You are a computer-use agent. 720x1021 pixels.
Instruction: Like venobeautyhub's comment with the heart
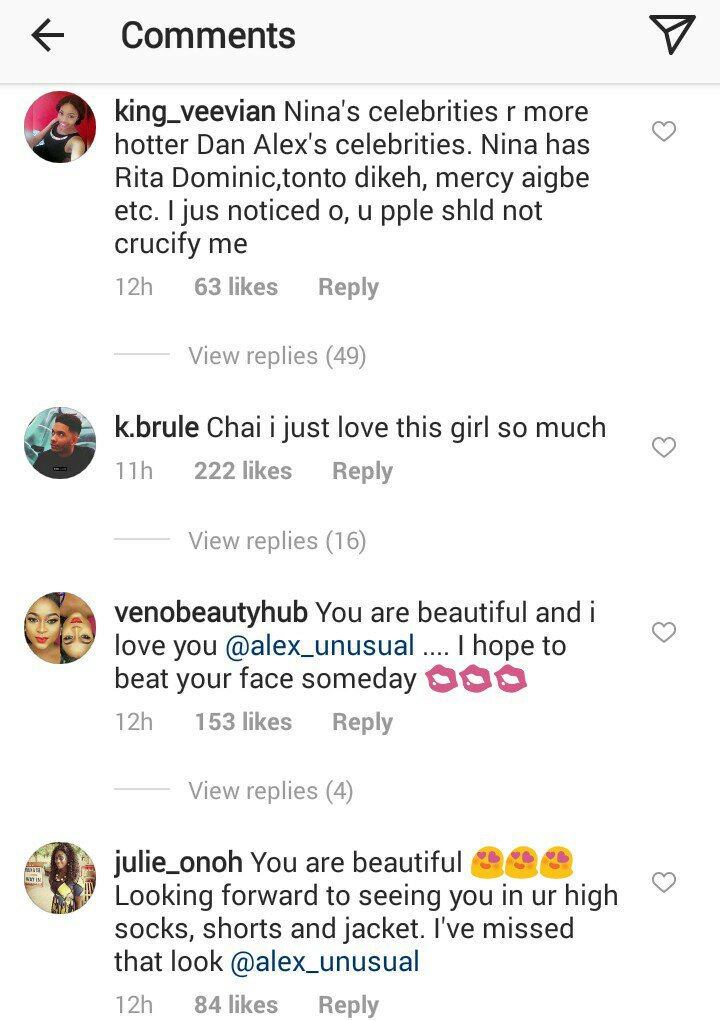point(664,632)
